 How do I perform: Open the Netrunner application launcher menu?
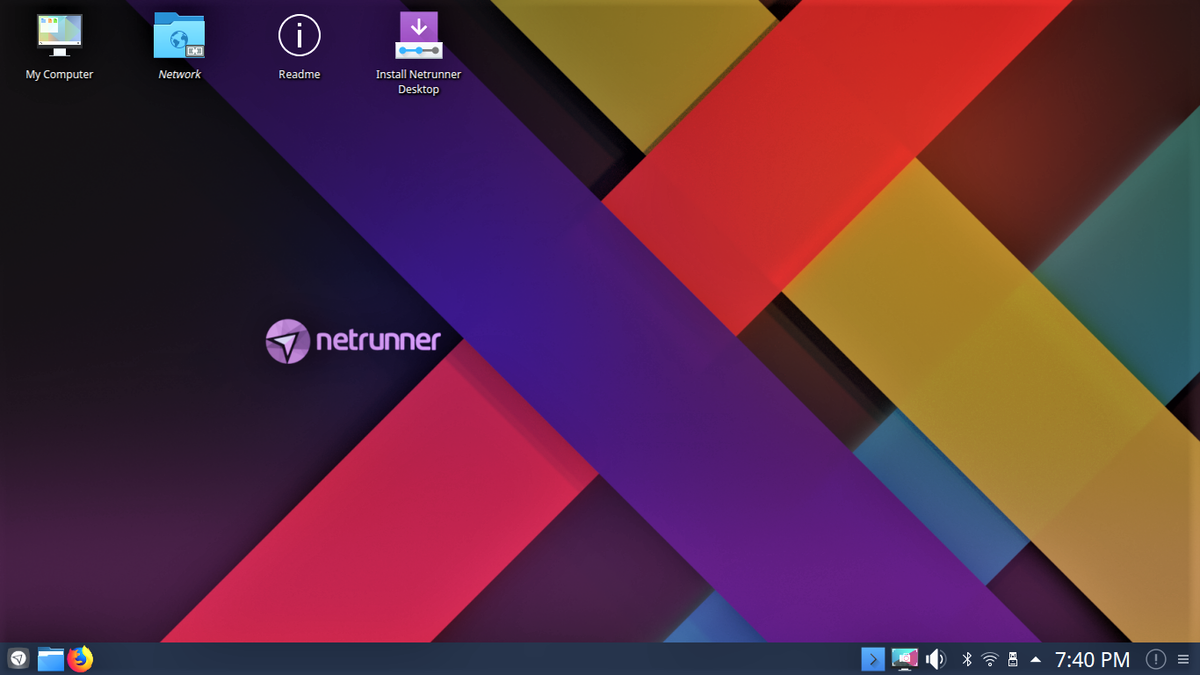tap(18, 659)
